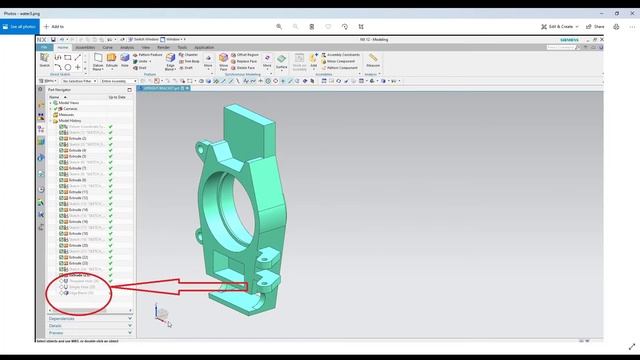Screen dimensions: 640x360
Task: Expand the Cameras tree node
Action: coord(51,109)
